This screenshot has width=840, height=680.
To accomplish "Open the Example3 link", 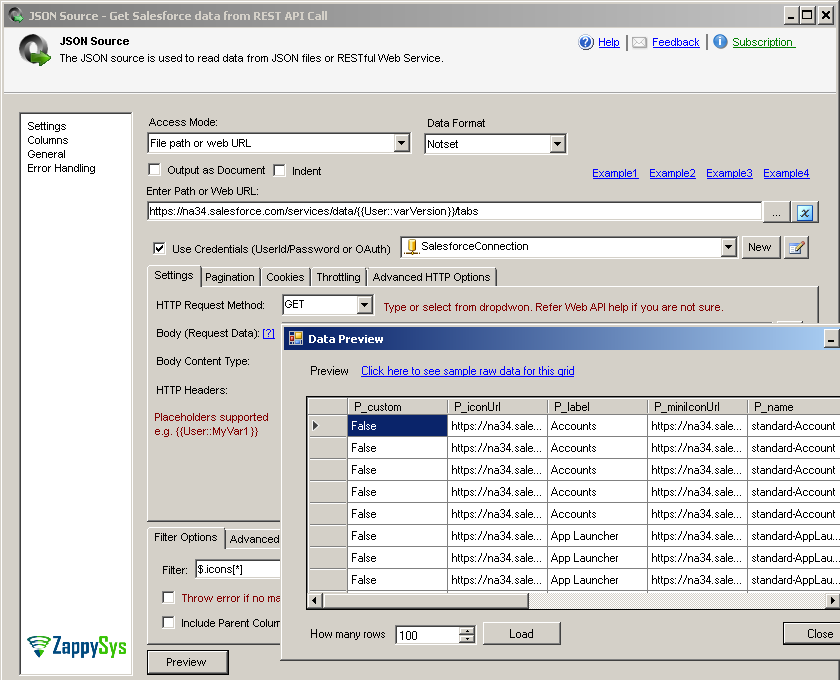I will tap(729, 173).
